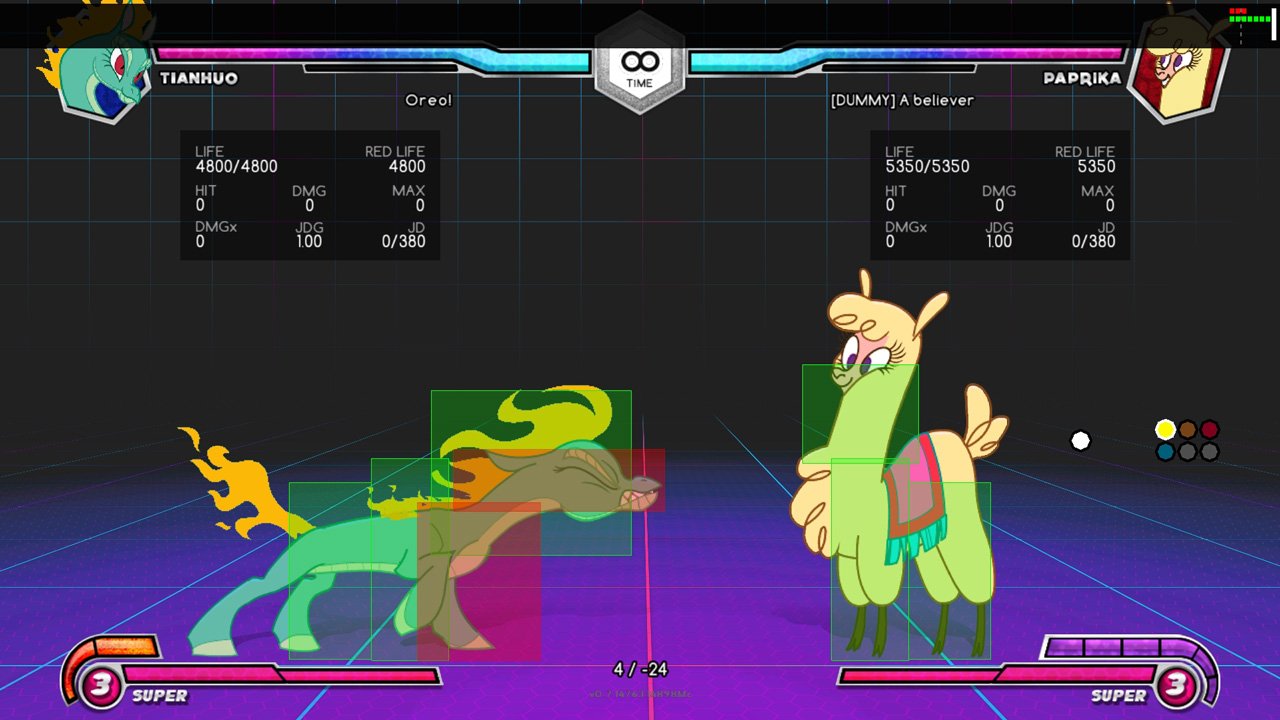Screen dimensions: 1280x720
Task: Click the SUPER label under Paprika's meter
Action: click(x=1118, y=696)
